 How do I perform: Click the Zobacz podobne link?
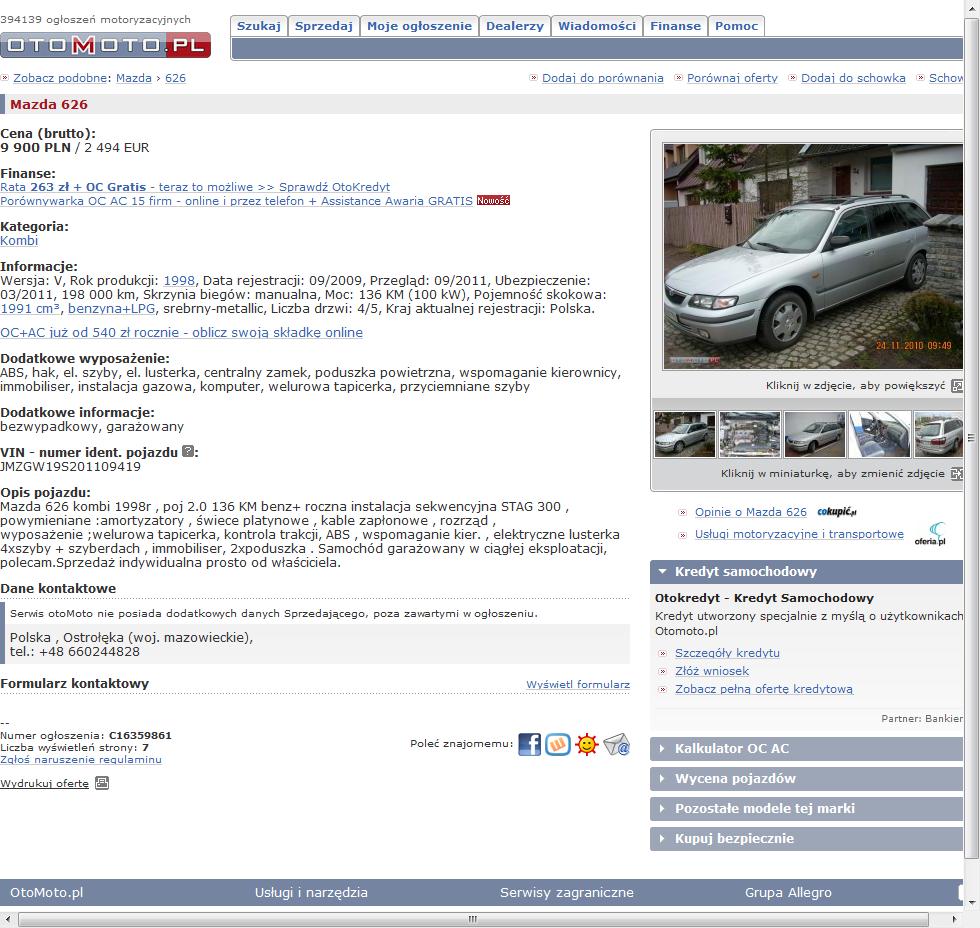coord(60,78)
